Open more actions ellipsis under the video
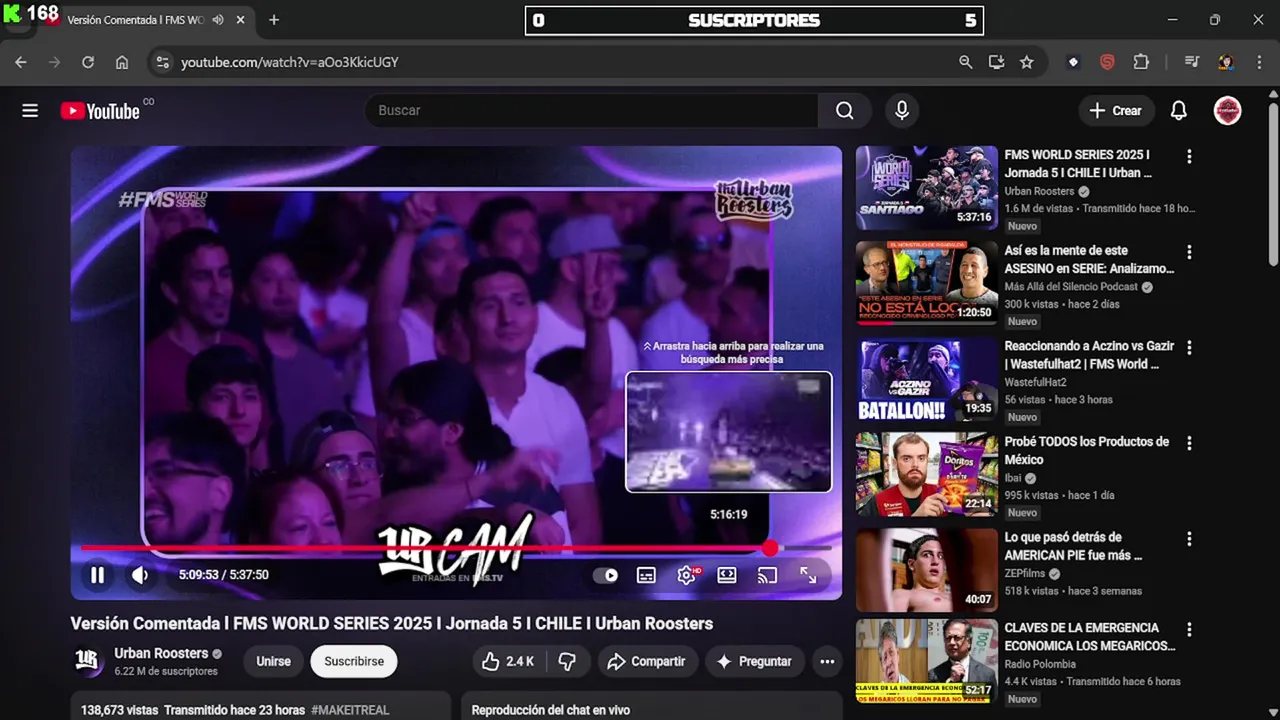 (827, 661)
